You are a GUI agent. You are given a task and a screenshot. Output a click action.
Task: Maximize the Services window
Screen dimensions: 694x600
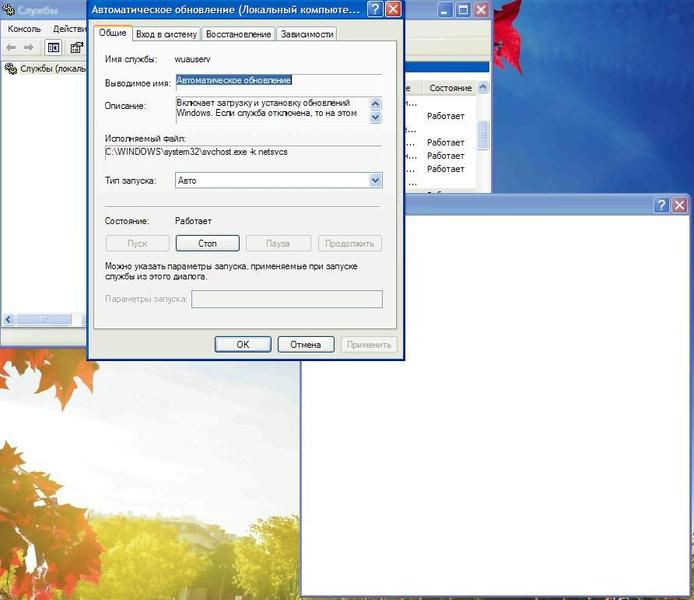pos(463,10)
